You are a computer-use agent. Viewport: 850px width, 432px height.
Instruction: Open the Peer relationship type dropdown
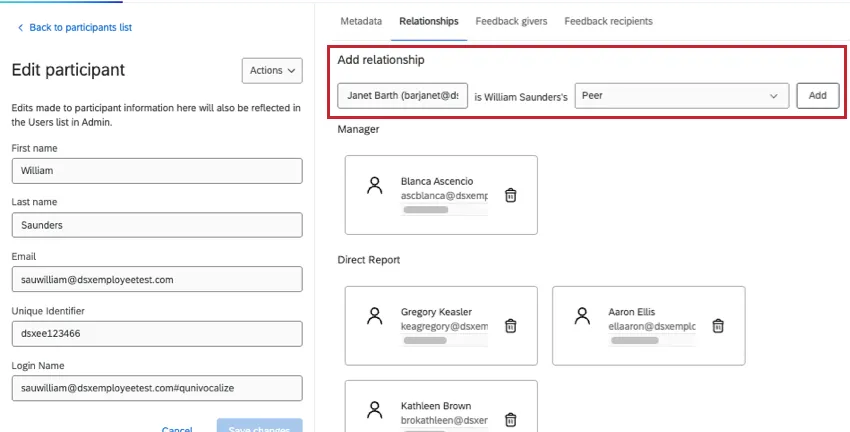[x=682, y=96]
